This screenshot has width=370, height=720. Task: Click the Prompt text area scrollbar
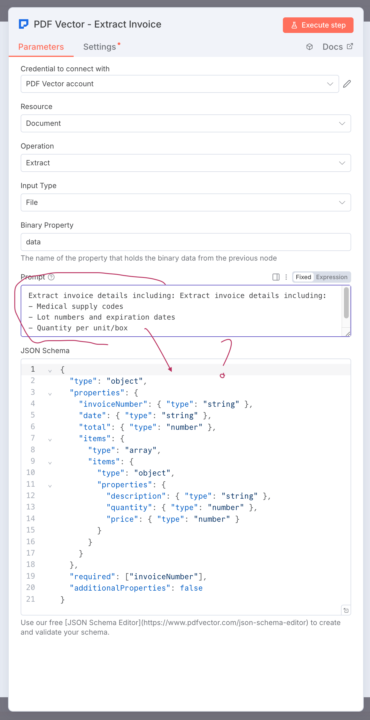pos(346,303)
